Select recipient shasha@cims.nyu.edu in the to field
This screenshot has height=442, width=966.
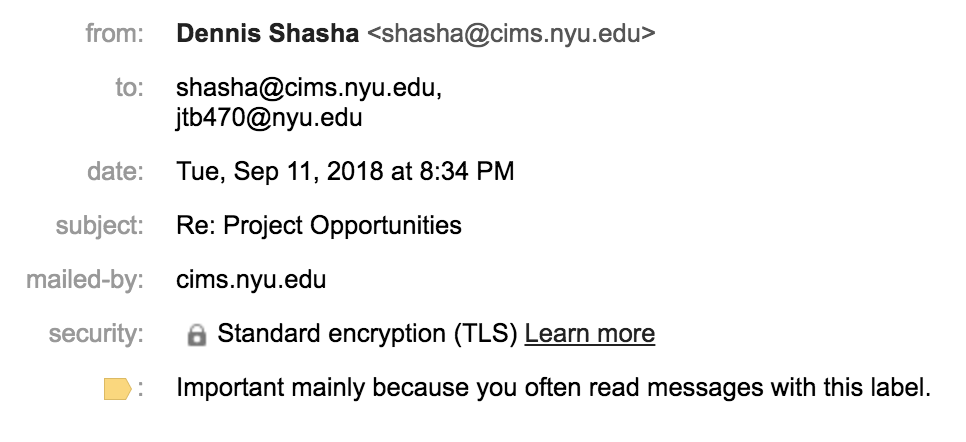(x=308, y=89)
